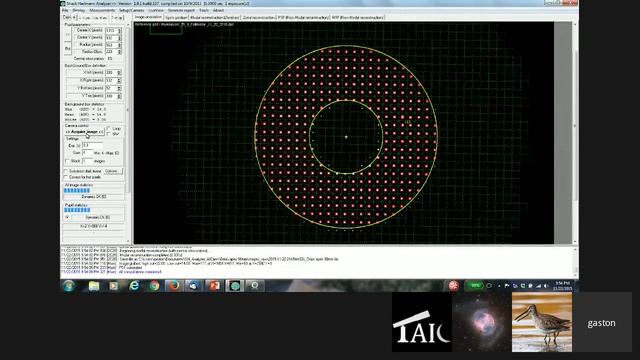Viewport: 640px width, 360px height.
Task: Click the Exposure time input field
Action: coord(92,145)
